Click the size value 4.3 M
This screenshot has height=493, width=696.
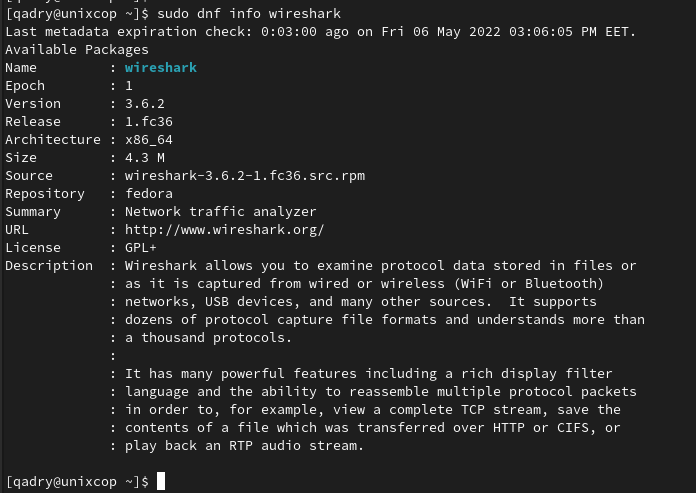[x=145, y=158]
